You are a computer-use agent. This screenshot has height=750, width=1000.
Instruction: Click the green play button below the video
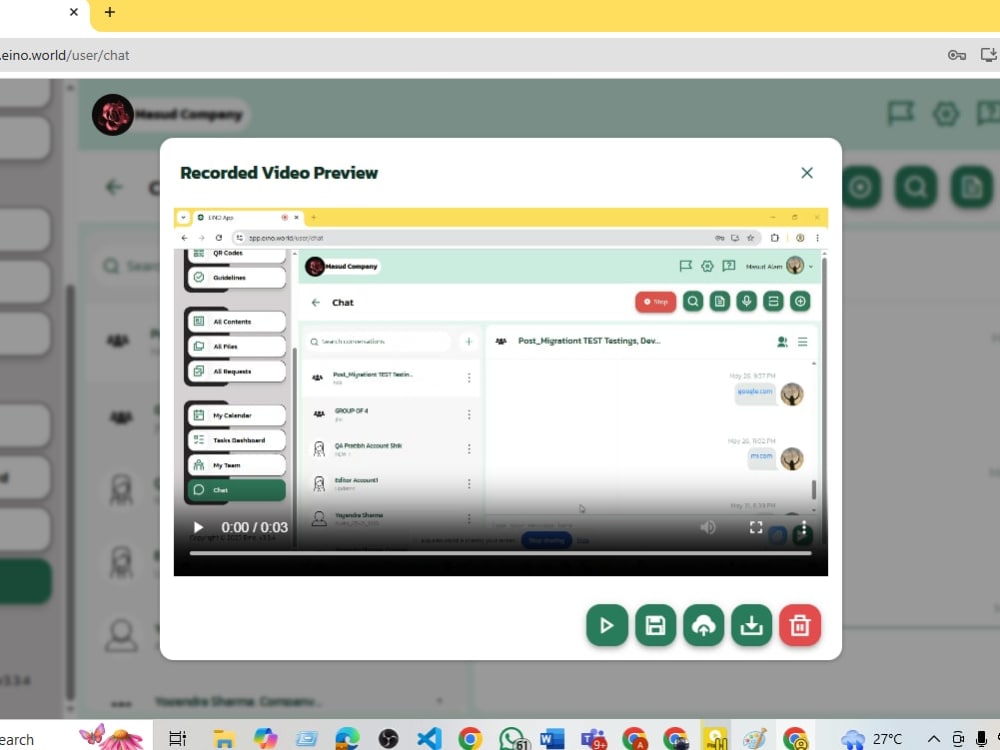[607, 625]
